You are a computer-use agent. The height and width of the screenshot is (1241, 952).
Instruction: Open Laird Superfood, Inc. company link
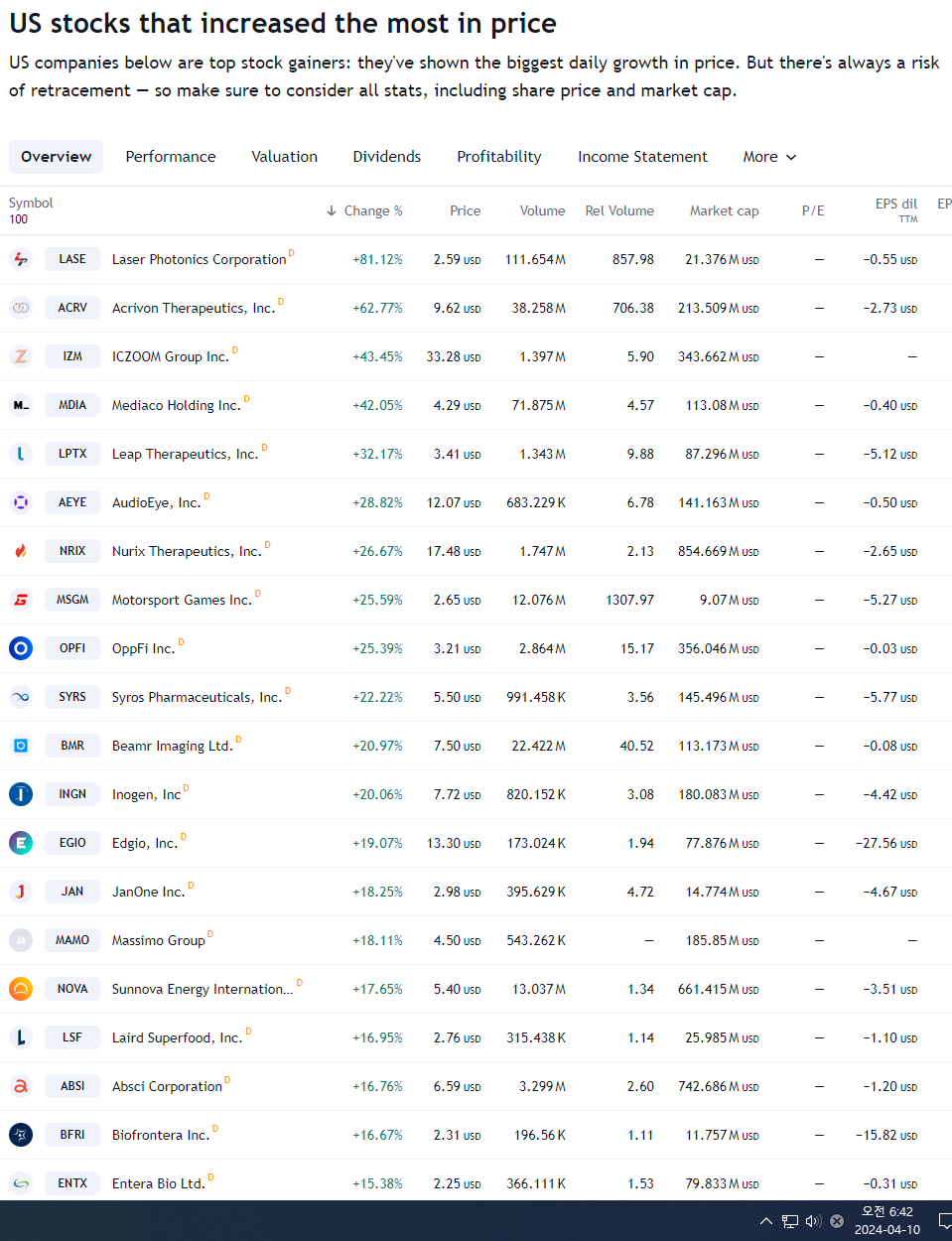(x=177, y=1037)
